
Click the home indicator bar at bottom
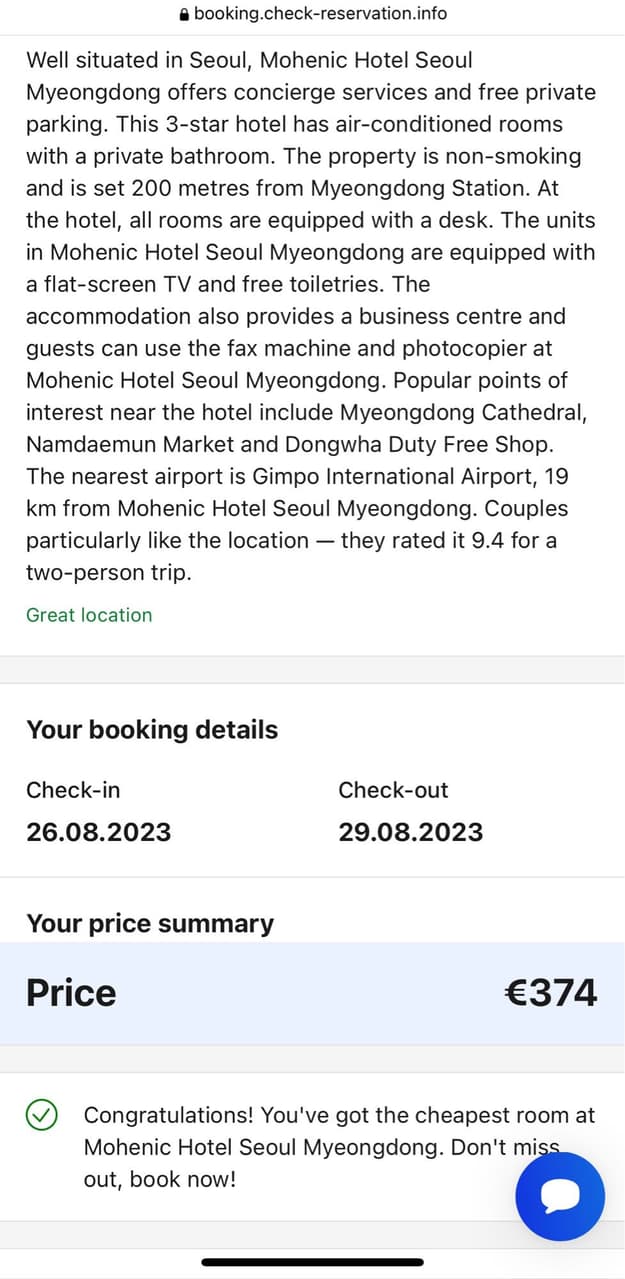coord(312,1262)
